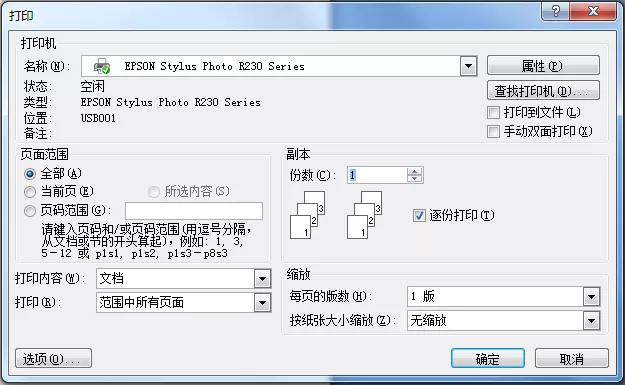The height and width of the screenshot is (385, 625).
Task: Click the 份数 copies field
Action: click(377, 175)
